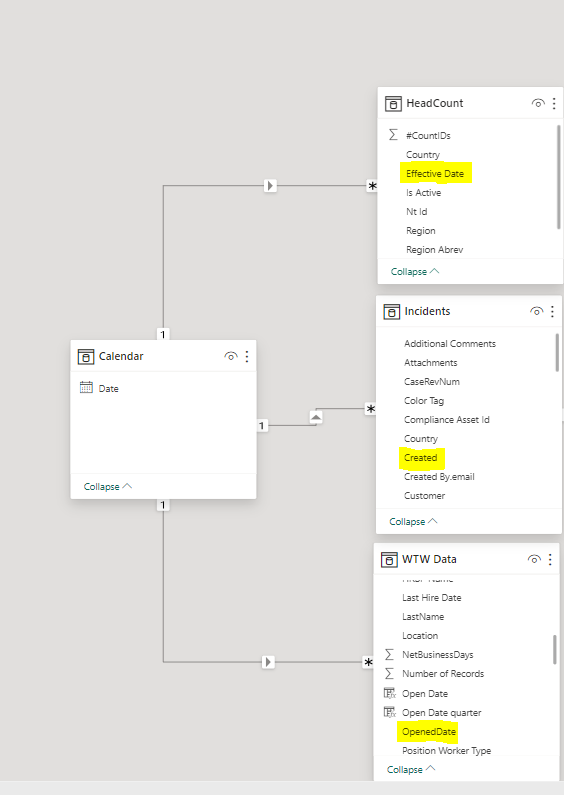Click the Calendar table title

(121, 356)
